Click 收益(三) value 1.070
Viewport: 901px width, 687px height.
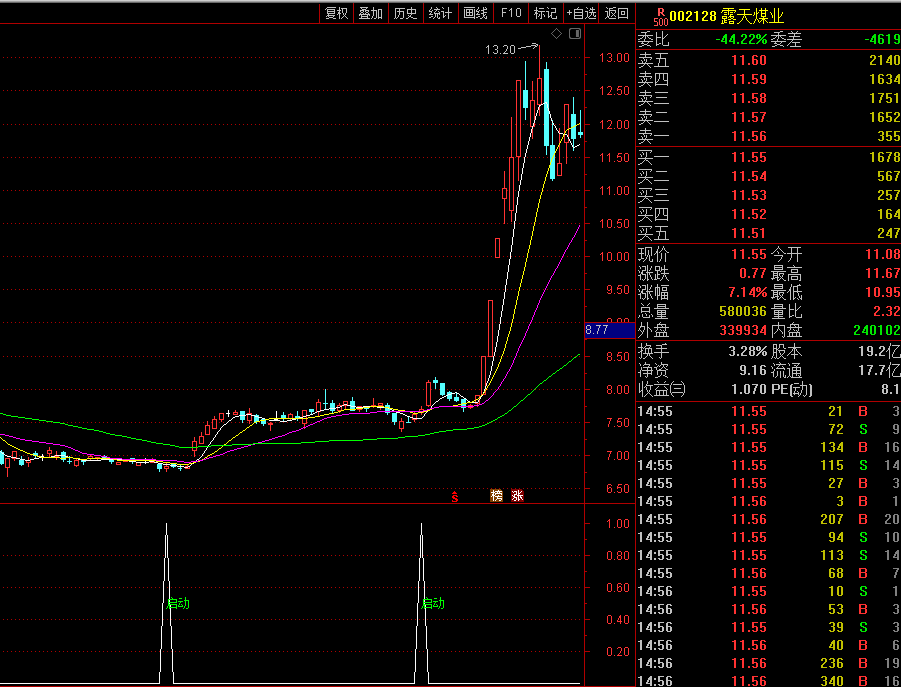(749, 389)
